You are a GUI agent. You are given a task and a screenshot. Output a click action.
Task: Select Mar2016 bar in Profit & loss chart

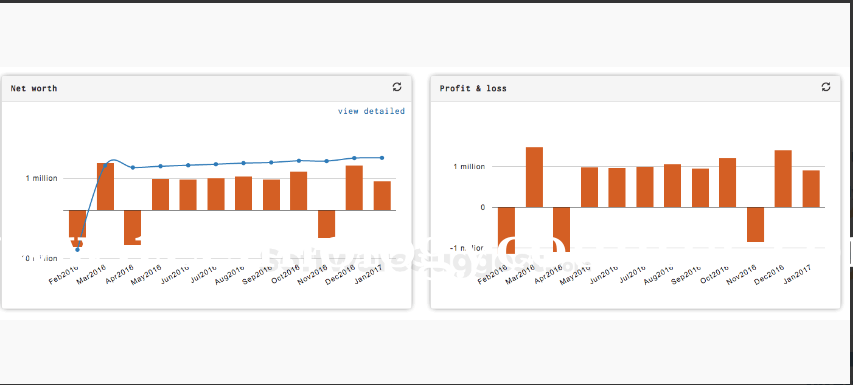click(534, 177)
